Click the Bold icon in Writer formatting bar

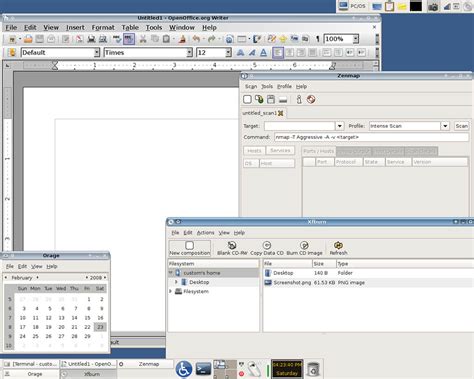(x=240, y=52)
